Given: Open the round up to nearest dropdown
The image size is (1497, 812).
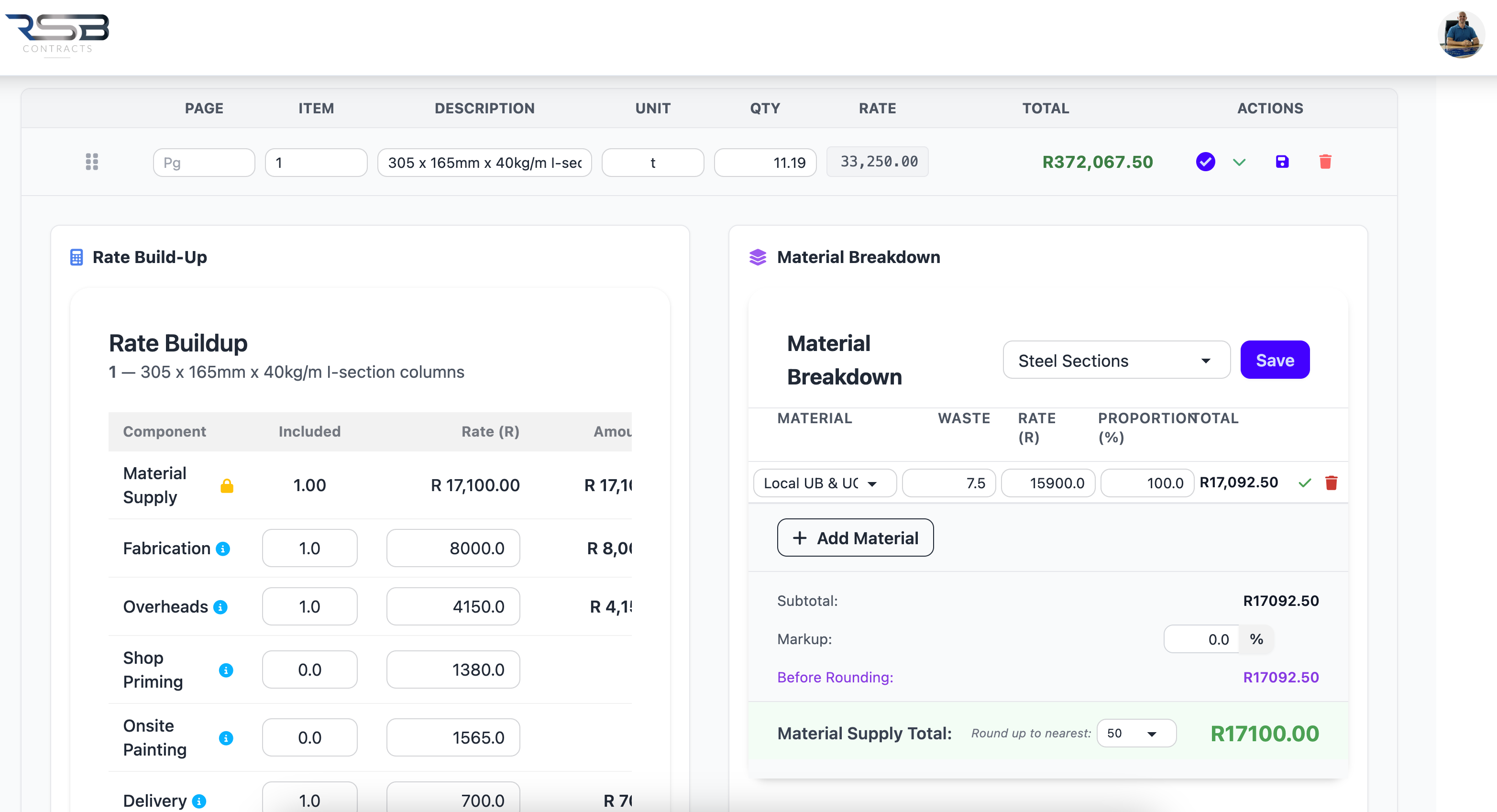Looking at the screenshot, I should 1135,734.
